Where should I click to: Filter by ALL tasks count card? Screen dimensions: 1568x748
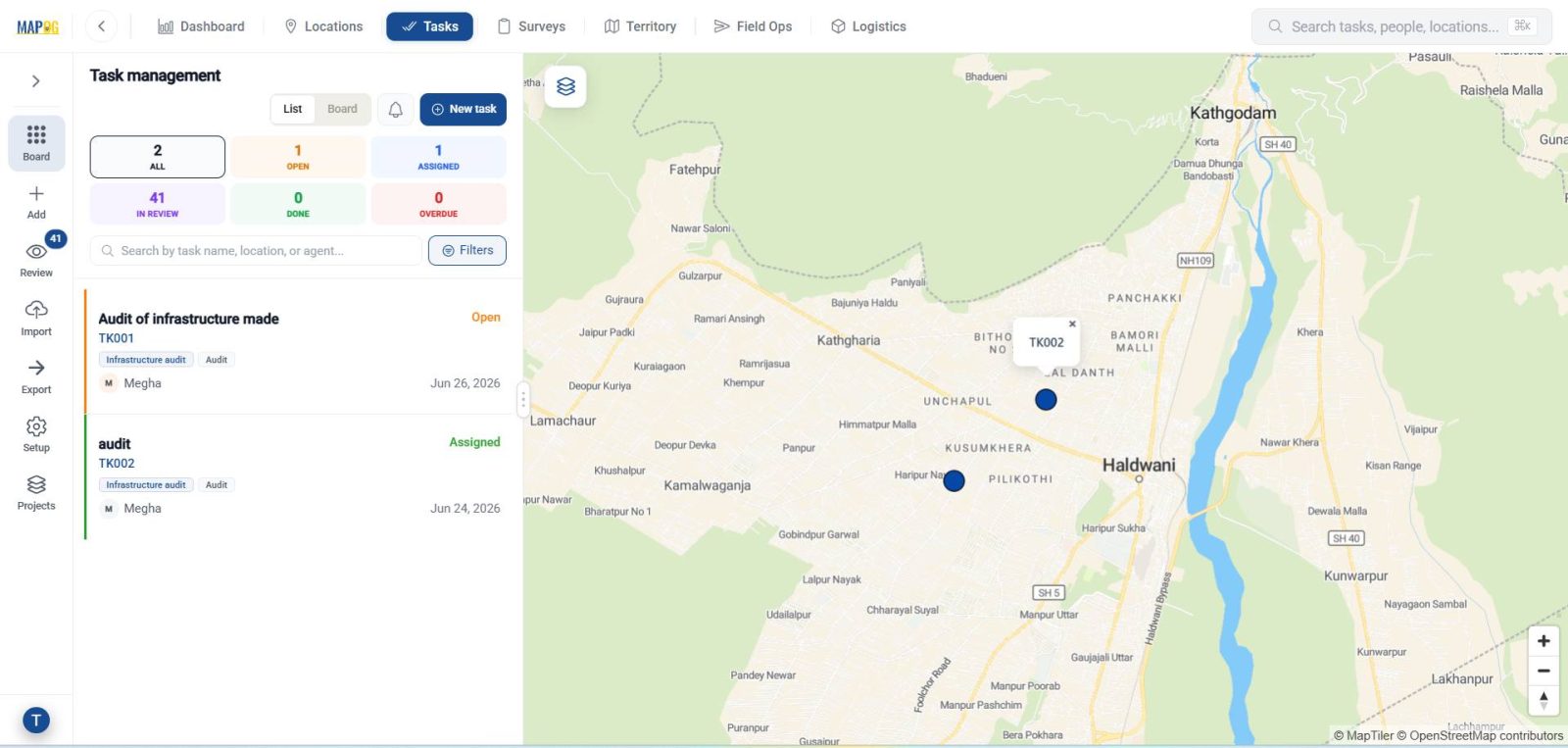coord(158,157)
